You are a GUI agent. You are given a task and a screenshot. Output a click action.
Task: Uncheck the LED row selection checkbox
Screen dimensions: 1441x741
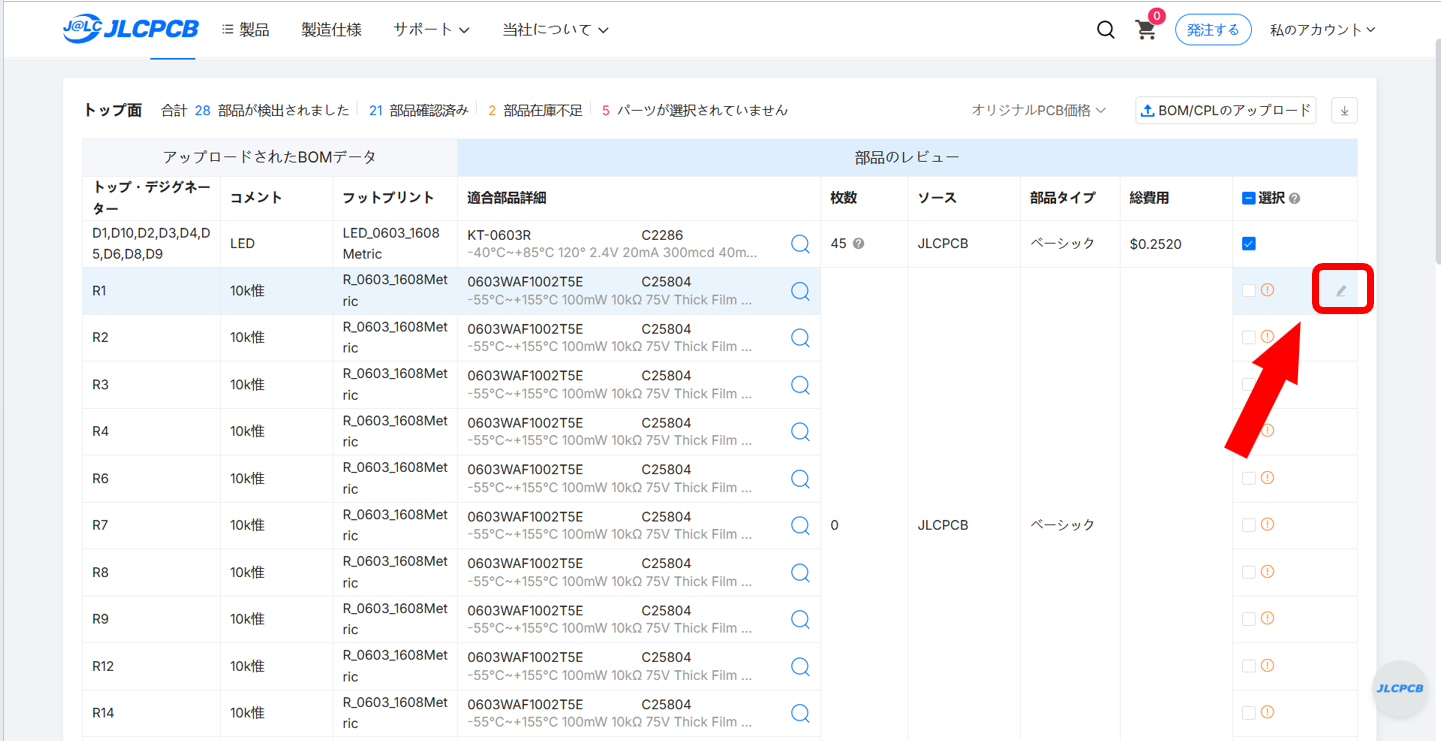[1248, 244]
